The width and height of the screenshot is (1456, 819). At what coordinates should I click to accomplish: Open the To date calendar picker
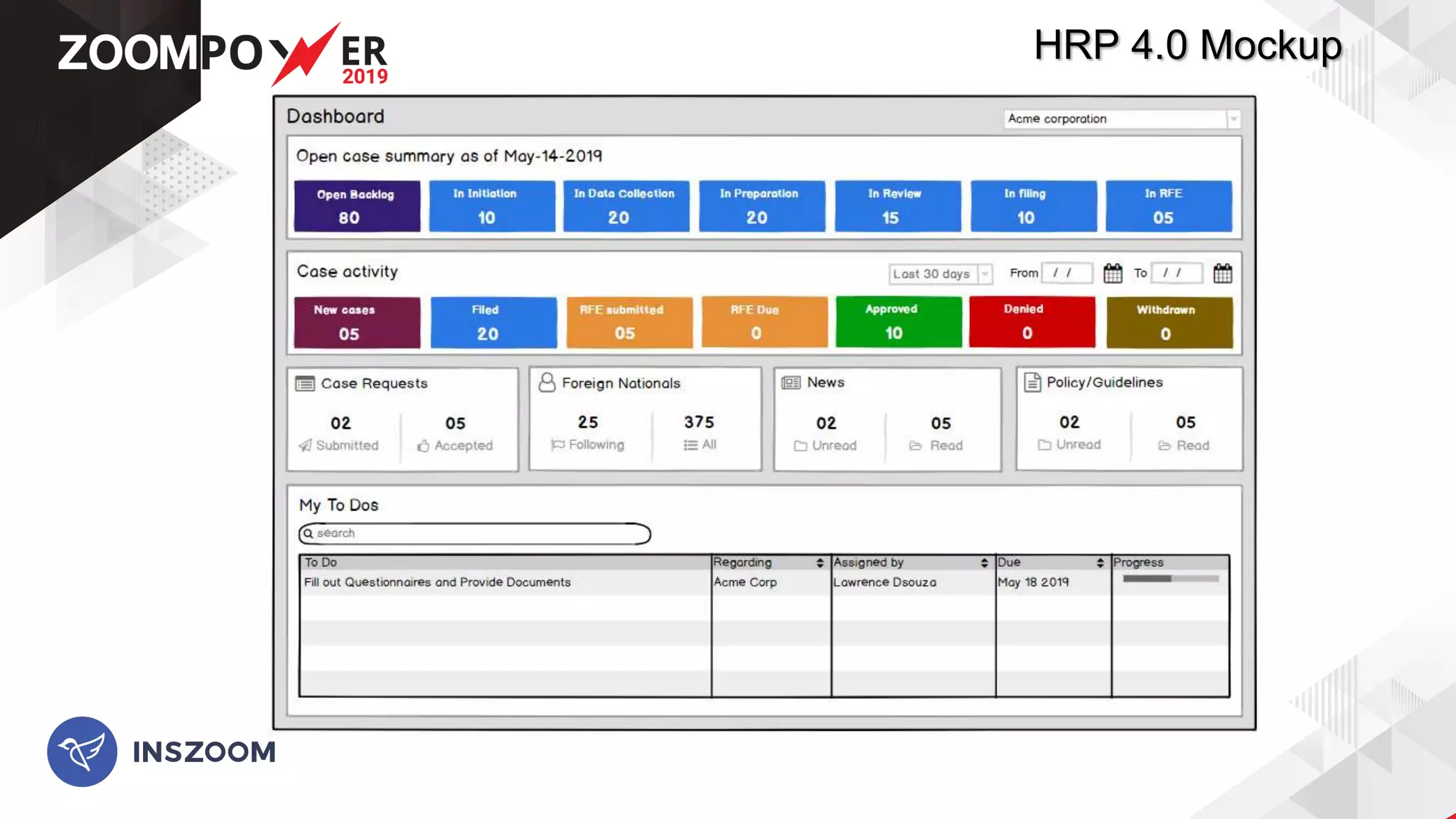pos(1222,273)
